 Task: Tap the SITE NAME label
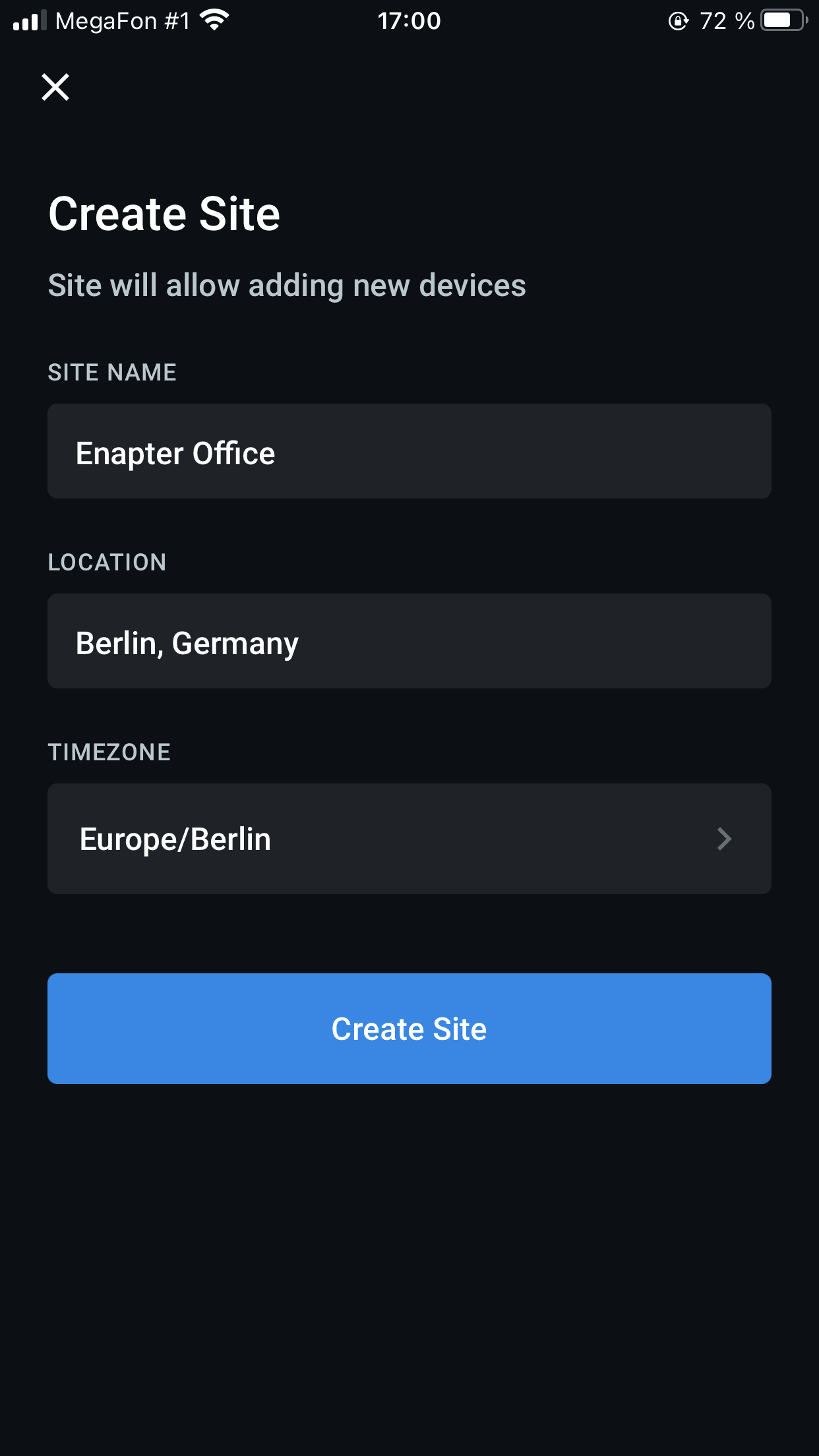(112, 372)
